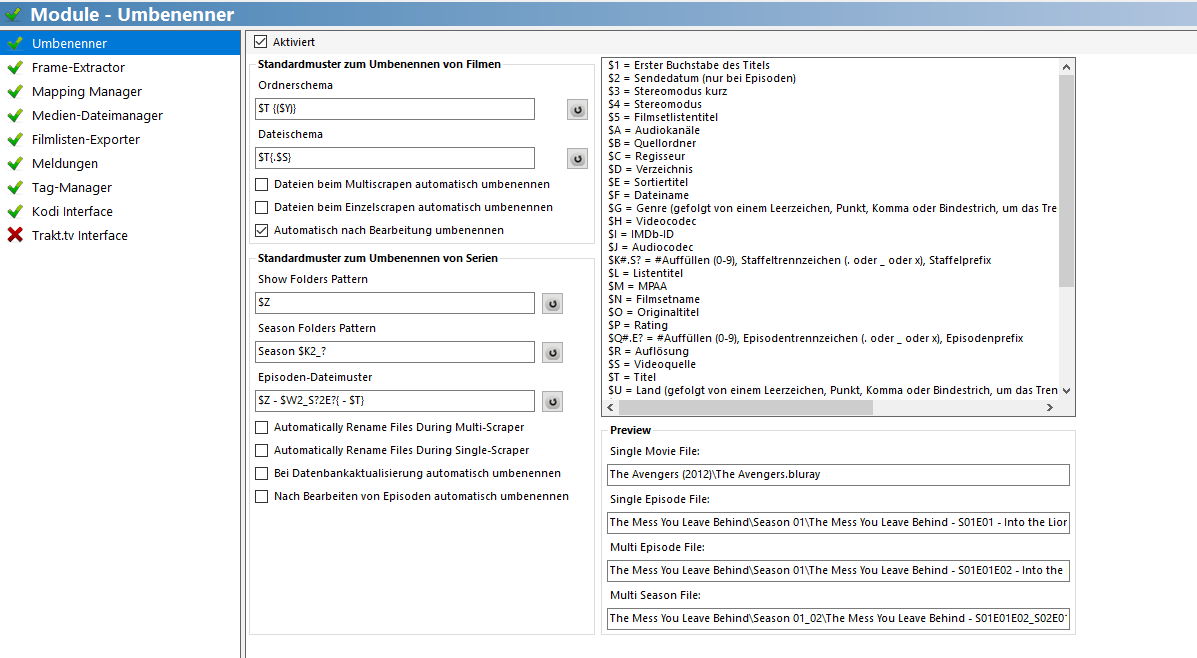Click the Ordnerschema input field
The width and height of the screenshot is (1197, 658).
pos(395,108)
